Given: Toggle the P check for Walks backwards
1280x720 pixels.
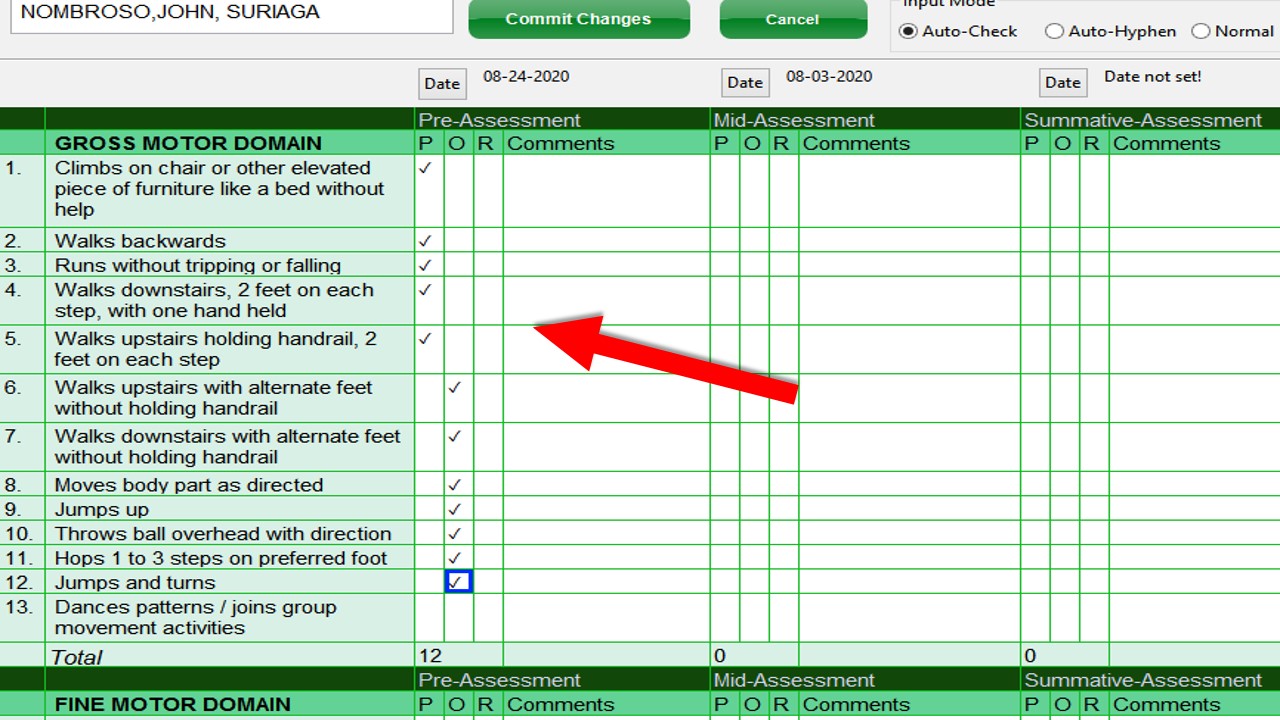Looking at the screenshot, I should tap(429, 241).
